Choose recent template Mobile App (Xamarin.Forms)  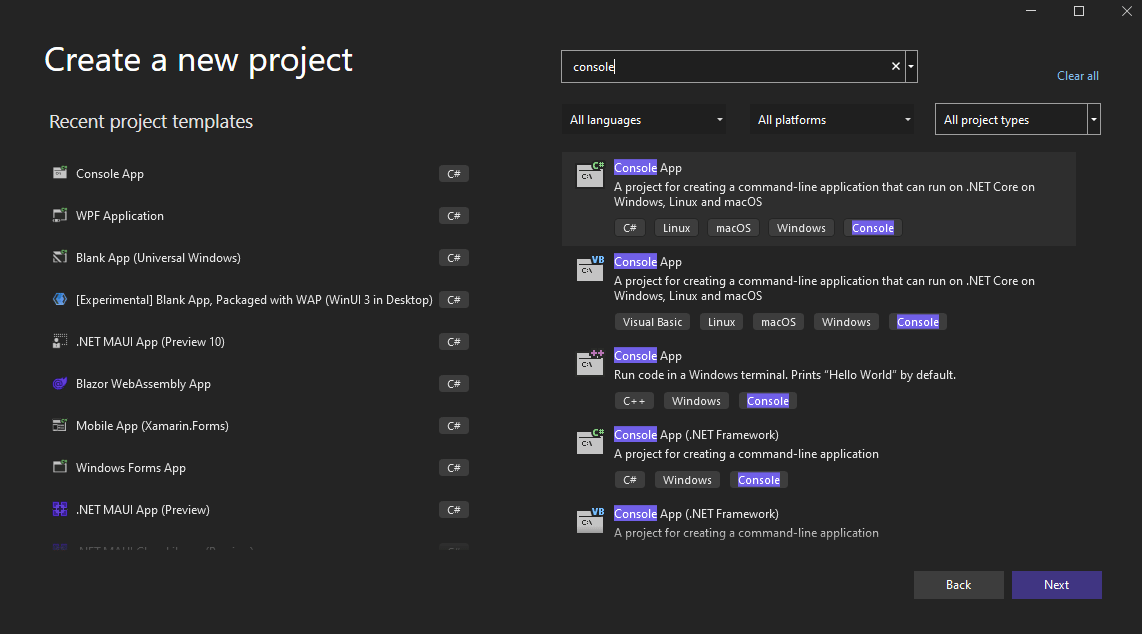point(260,426)
